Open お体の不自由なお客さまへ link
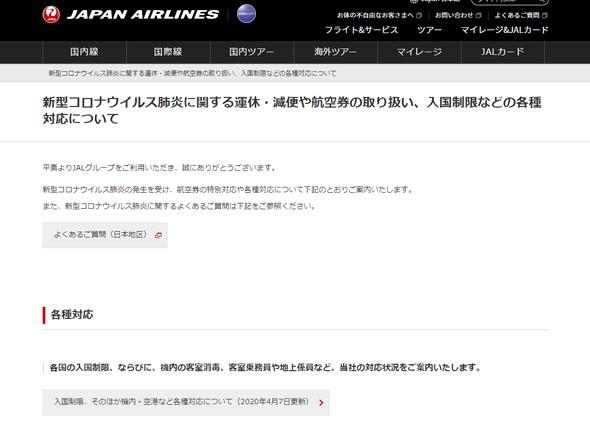The image size is (590, 442). point(375,15)
